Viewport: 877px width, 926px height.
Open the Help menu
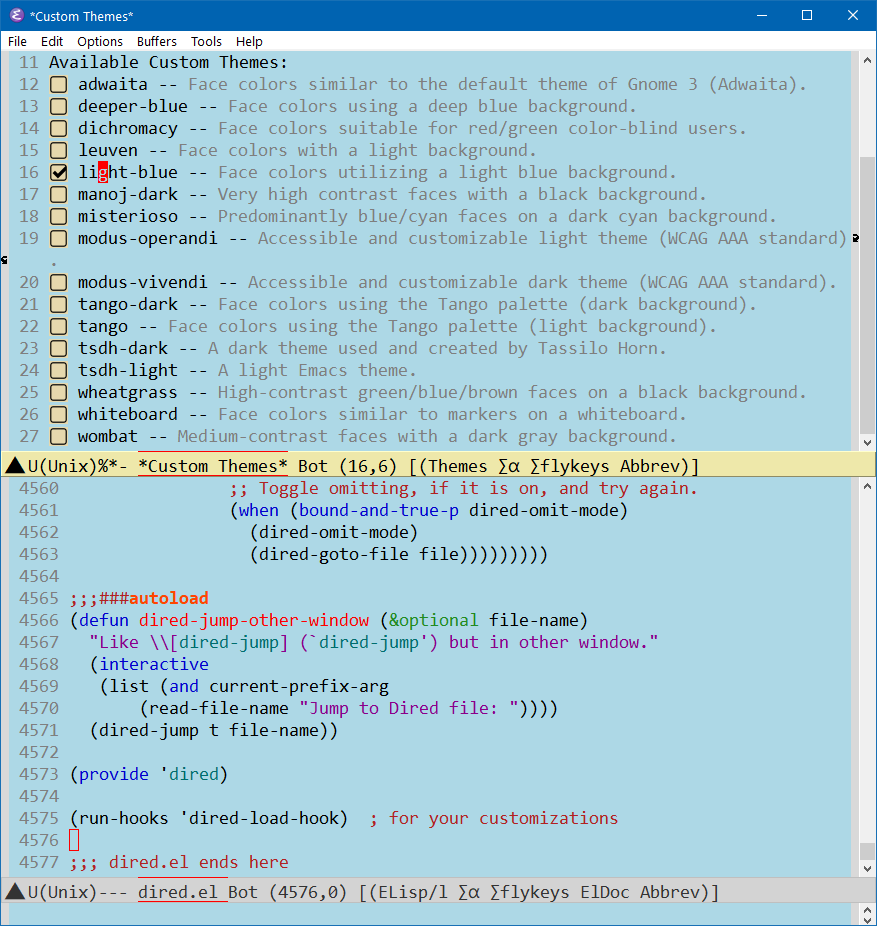[249, 41]
